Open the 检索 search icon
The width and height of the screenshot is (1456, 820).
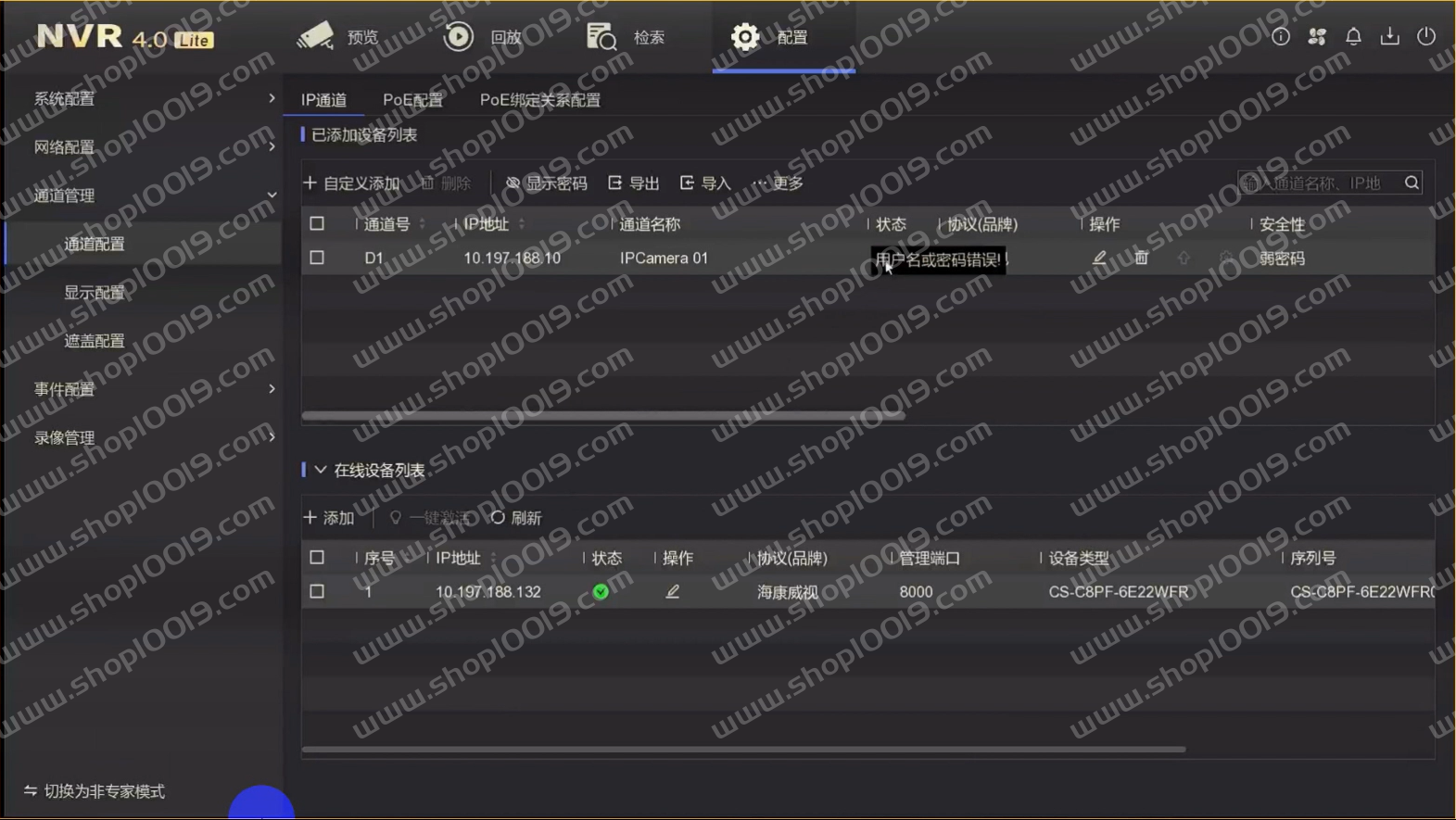click(x=601, y=36)
